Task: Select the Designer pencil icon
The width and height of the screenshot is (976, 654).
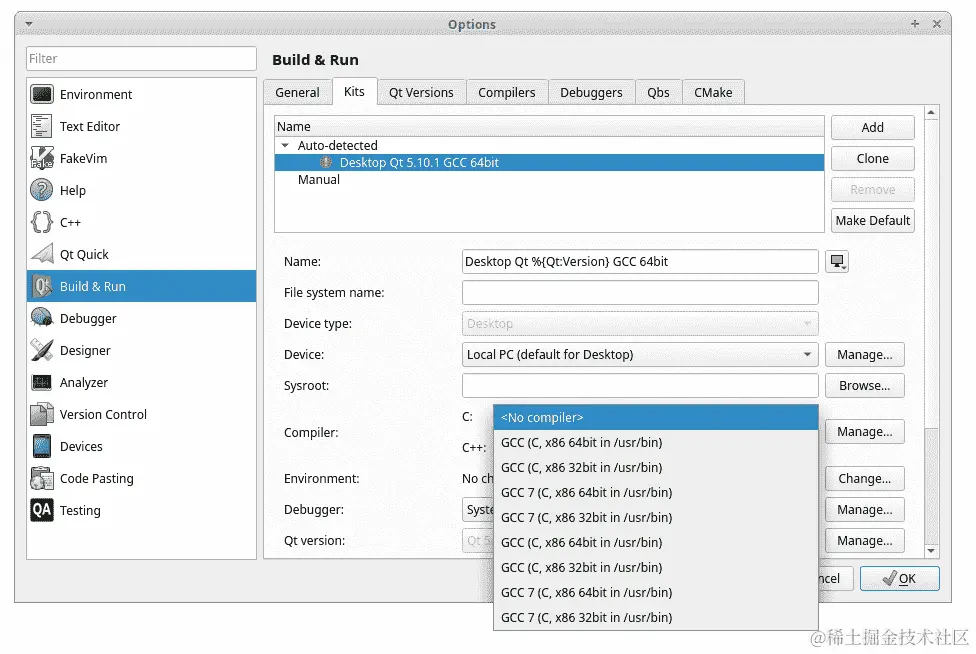Action: [x=42, y=350]
